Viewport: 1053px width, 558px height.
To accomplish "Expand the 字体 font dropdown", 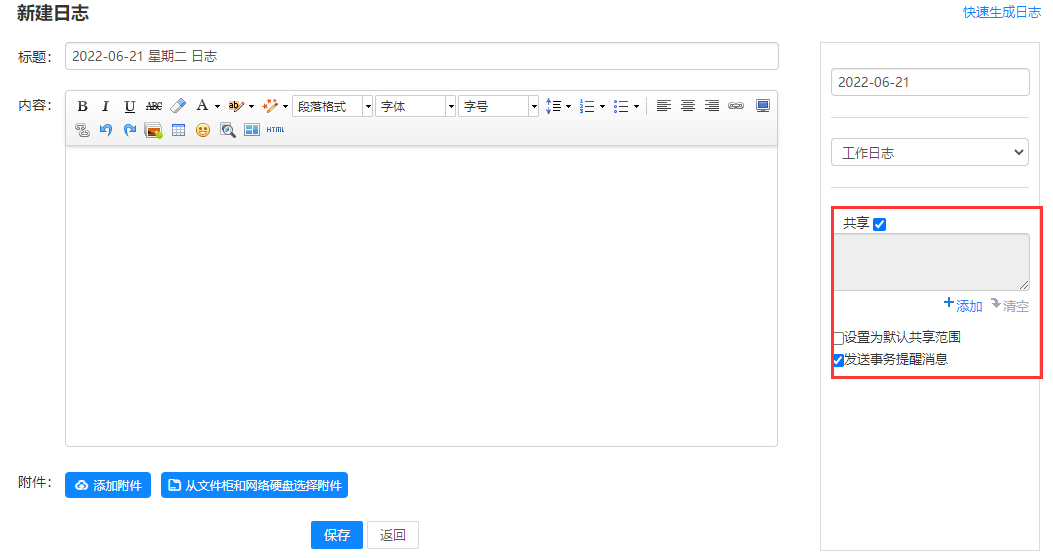I will 415,106.
